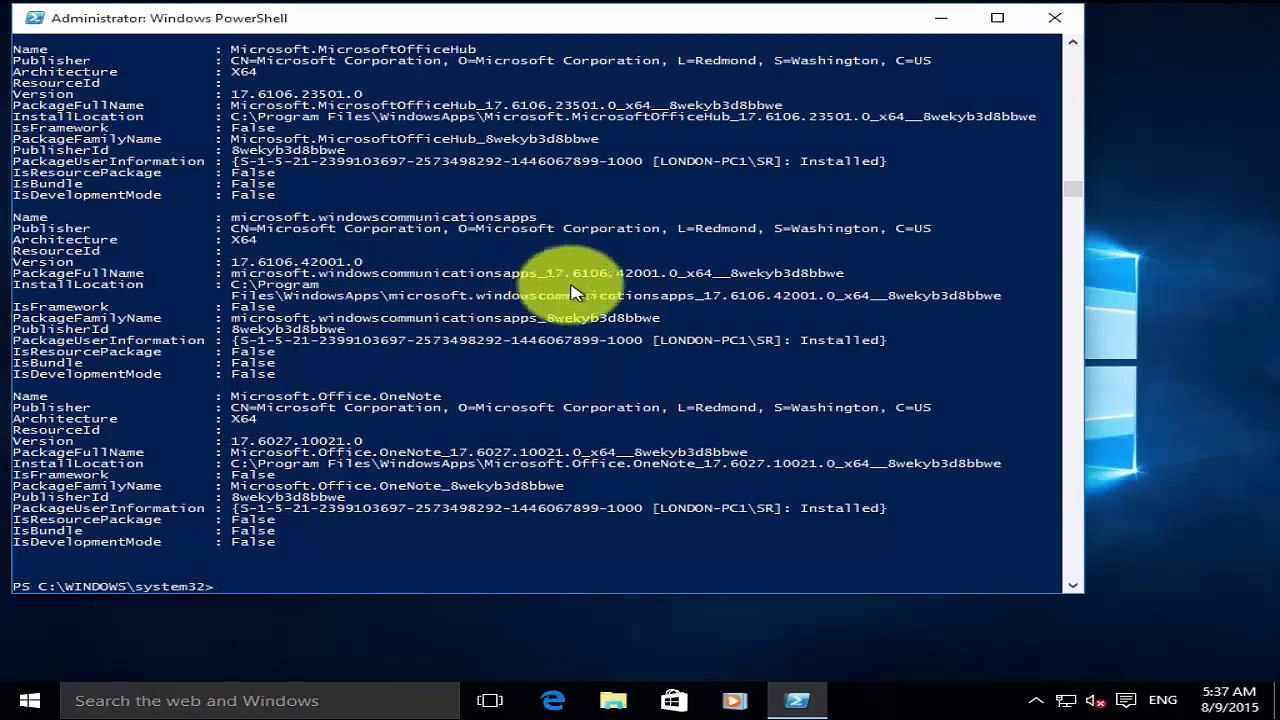Image resolution: width=1280 pixels, height=720 pixels.
Task: Click the Publisher line in the OneNote block
Action: 471,407
